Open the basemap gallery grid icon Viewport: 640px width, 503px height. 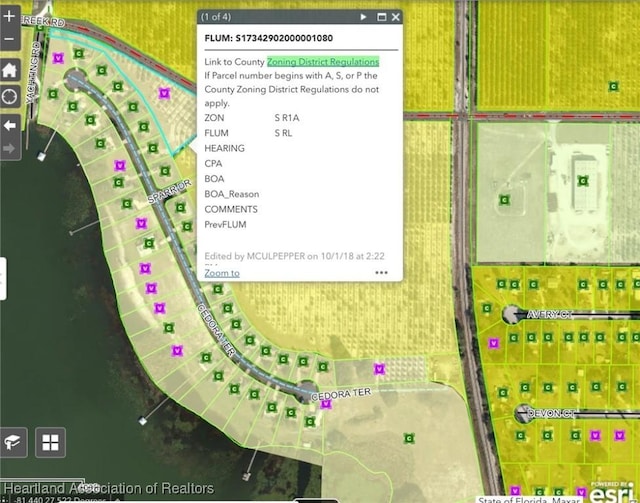coord(50,442)
